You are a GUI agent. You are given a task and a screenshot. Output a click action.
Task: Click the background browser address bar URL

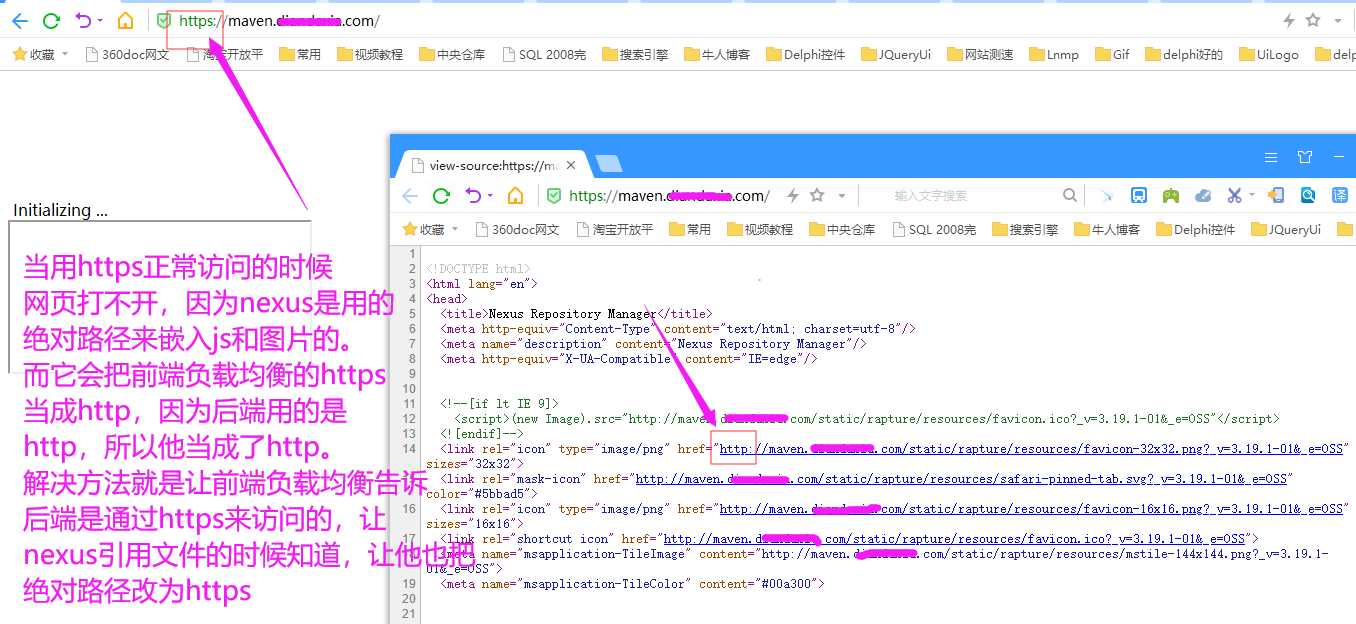tap(279, 21)
